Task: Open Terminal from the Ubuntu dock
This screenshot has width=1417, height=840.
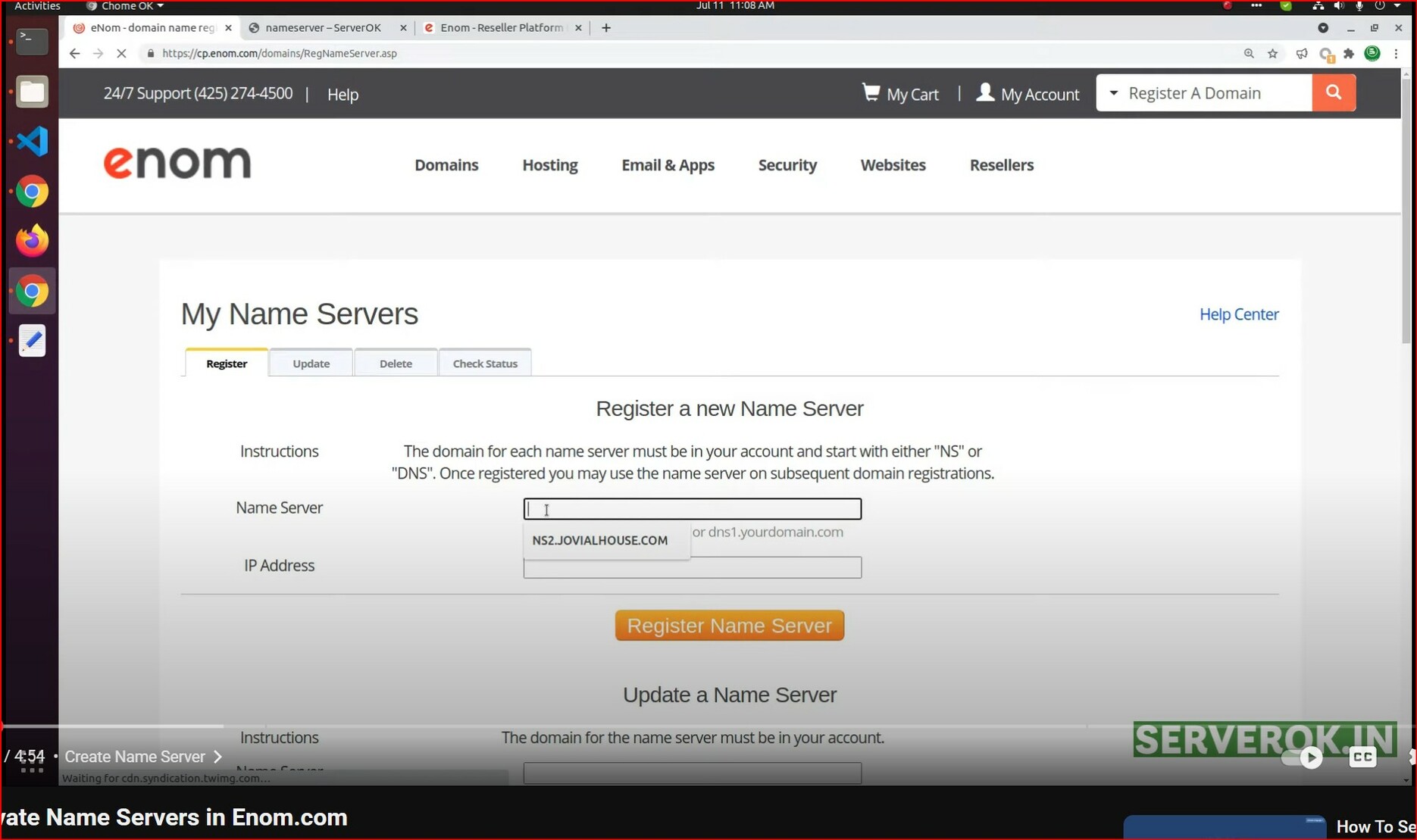Action: [32, 41]
